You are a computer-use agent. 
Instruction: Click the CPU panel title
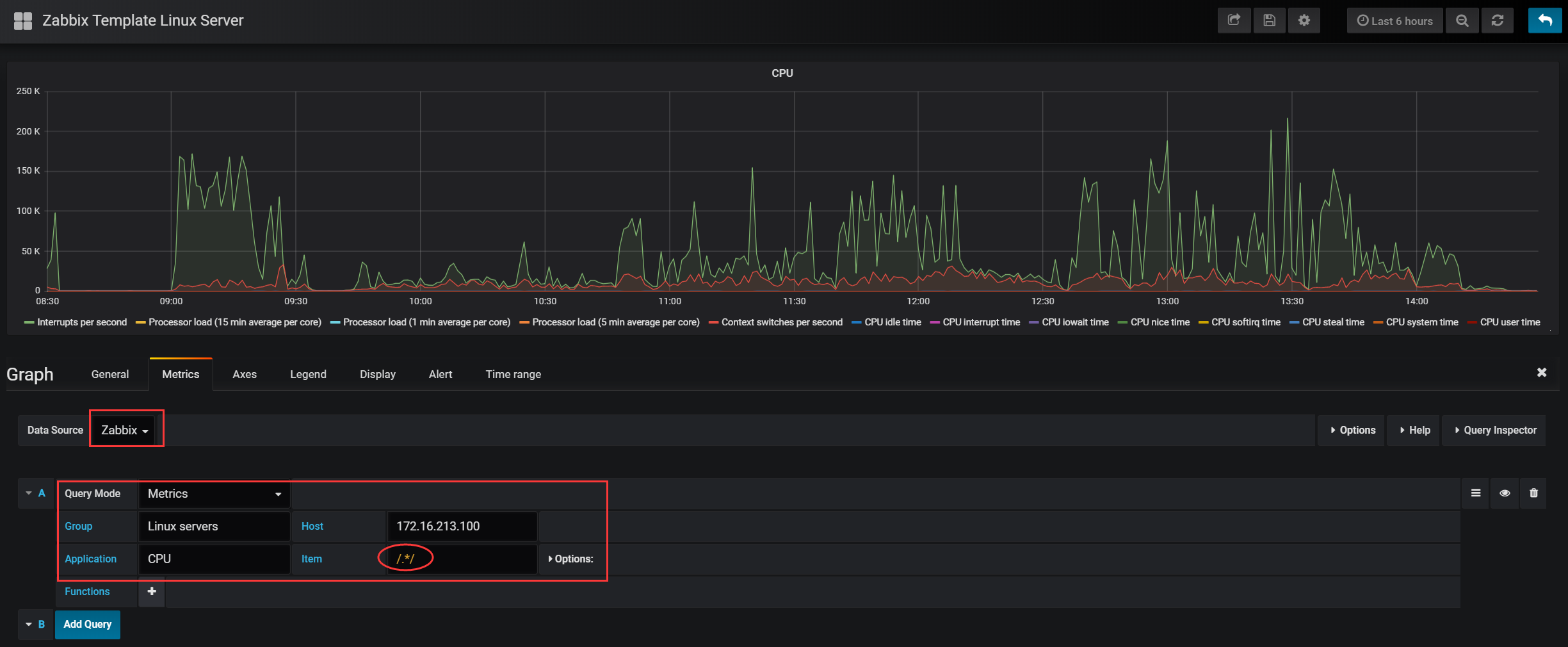coord(782,73)
